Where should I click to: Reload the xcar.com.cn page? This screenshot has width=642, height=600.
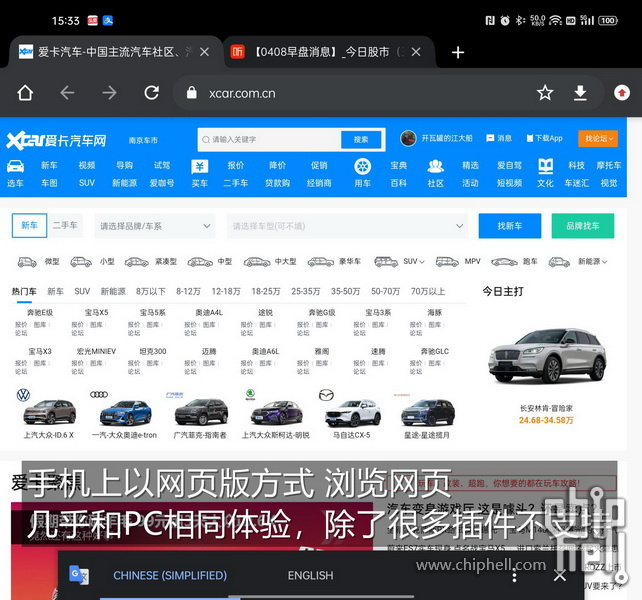click(151, 93)
